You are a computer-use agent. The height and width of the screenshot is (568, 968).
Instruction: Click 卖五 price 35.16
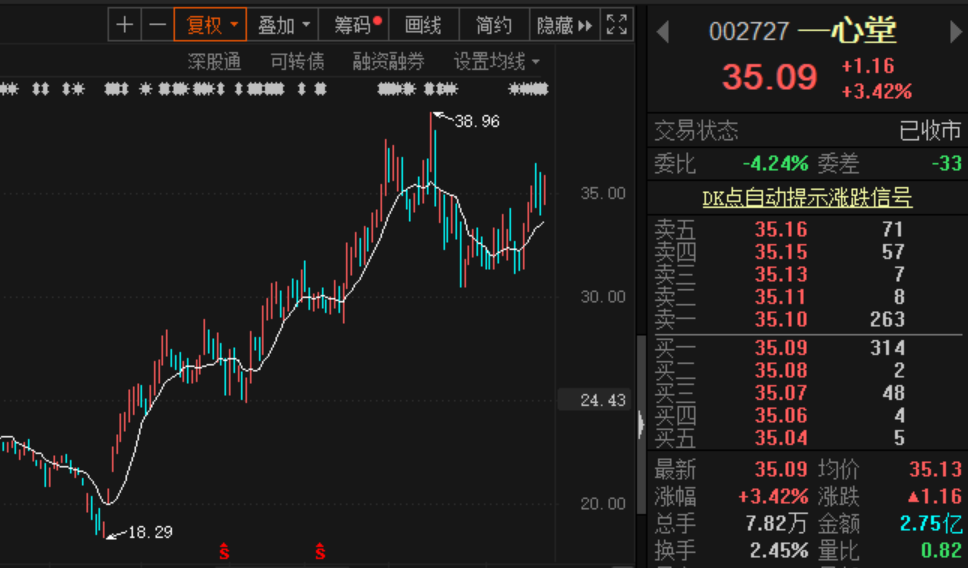coord(781,229)
